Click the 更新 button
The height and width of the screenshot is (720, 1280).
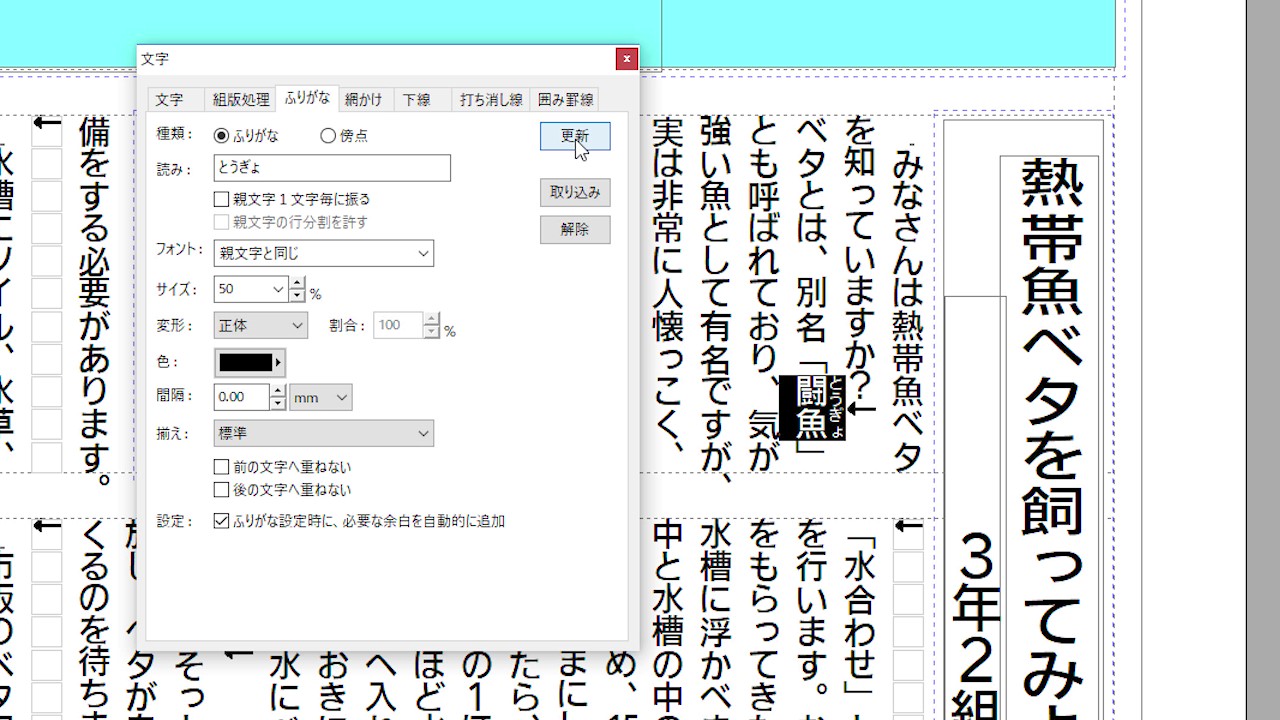[x=575, y=136]
